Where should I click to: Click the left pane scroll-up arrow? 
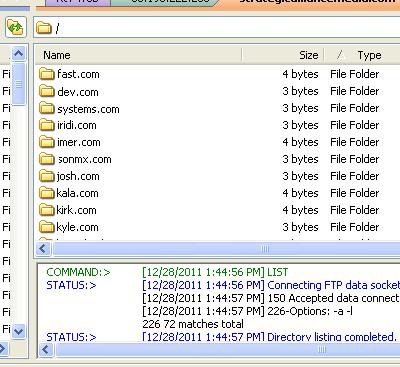tap(19, 53)
